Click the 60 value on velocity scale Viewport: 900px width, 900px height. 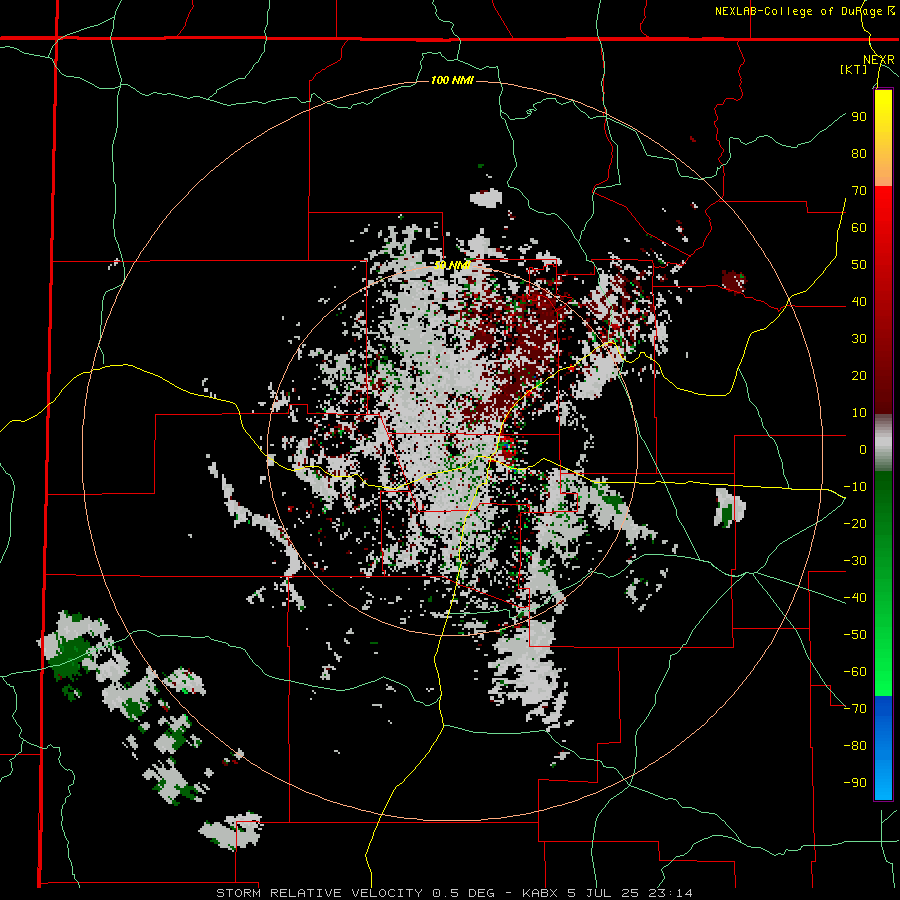coord(859,227)
